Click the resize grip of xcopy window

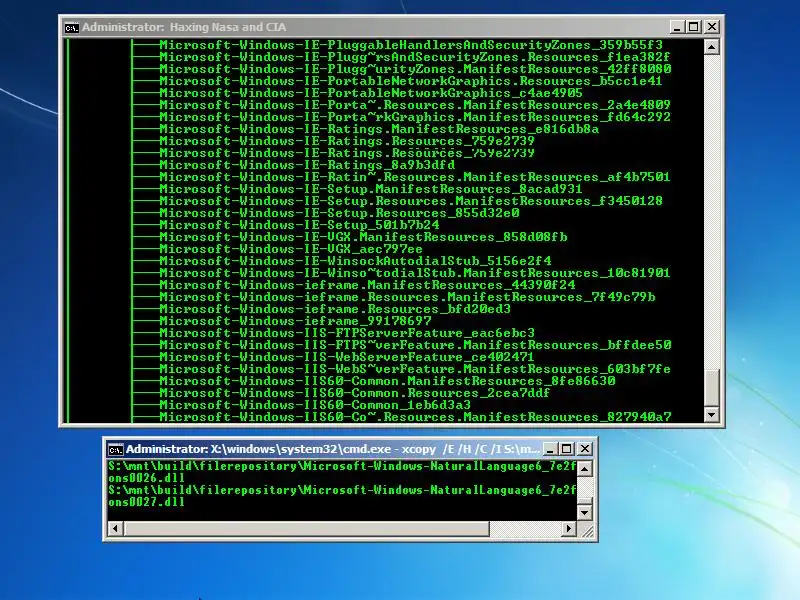587,531
